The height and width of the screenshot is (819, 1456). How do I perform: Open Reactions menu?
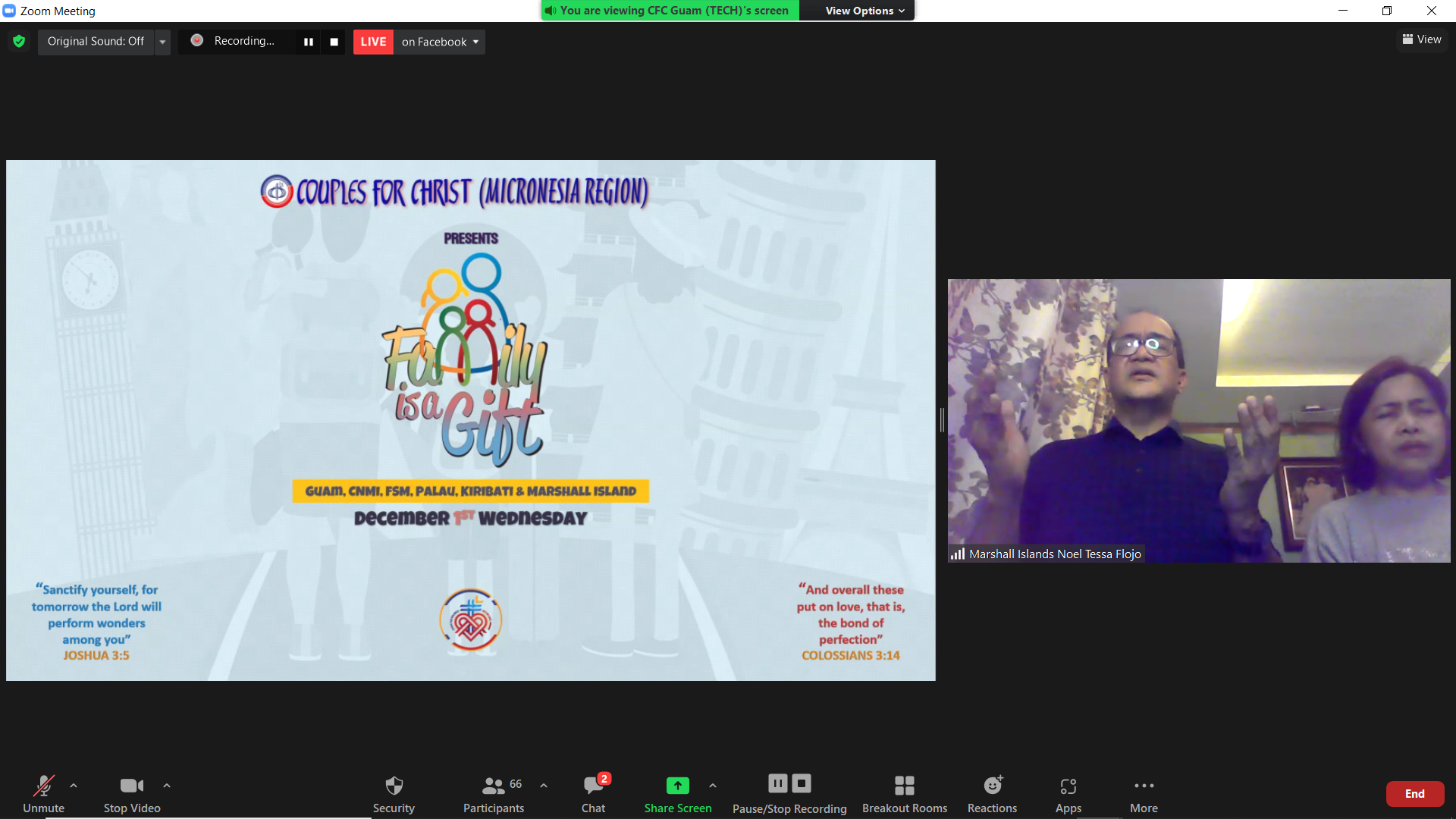point(992,793)
